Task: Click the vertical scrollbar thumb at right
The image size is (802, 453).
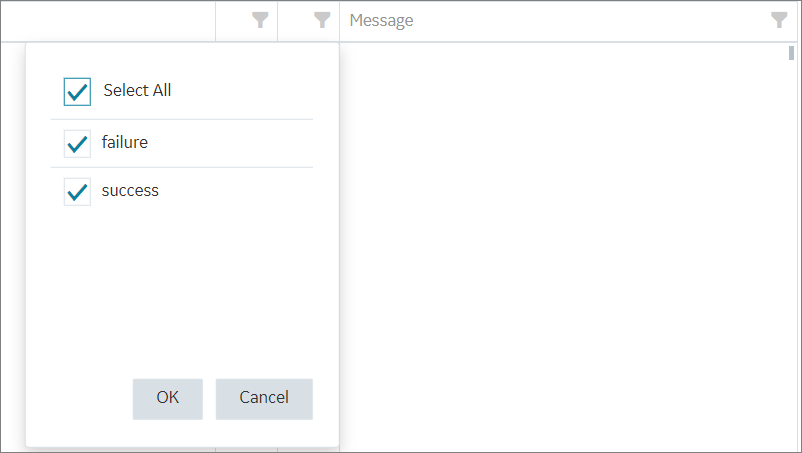Action: click(x=791, y=53)
